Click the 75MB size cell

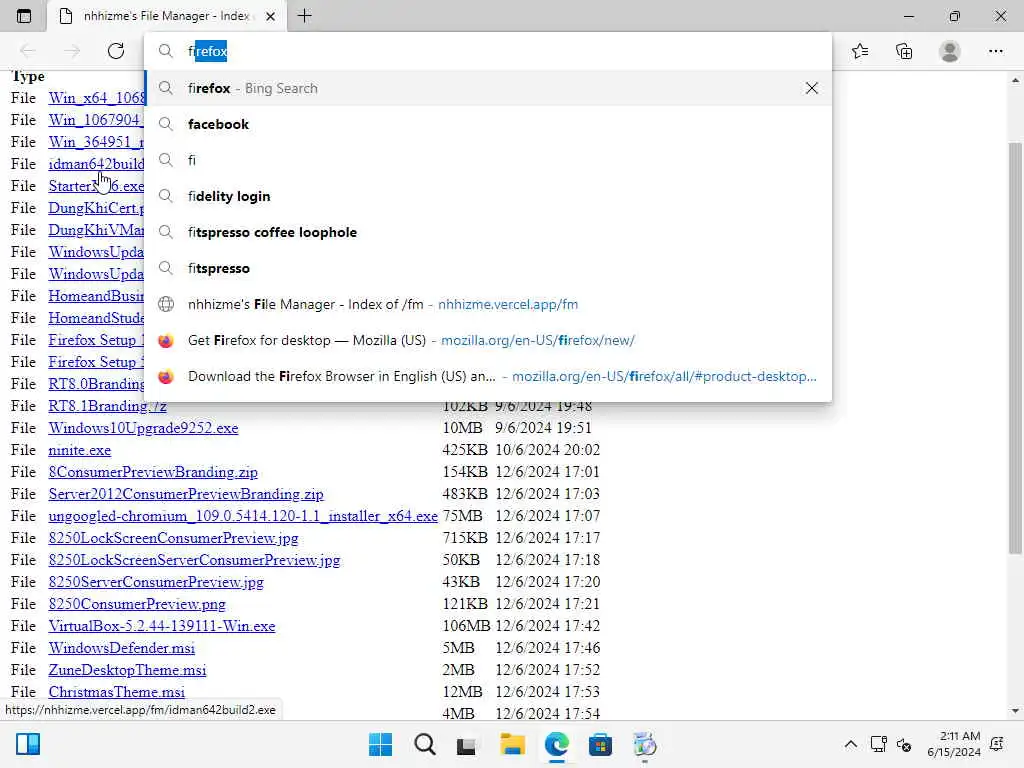tap(462, 516)
